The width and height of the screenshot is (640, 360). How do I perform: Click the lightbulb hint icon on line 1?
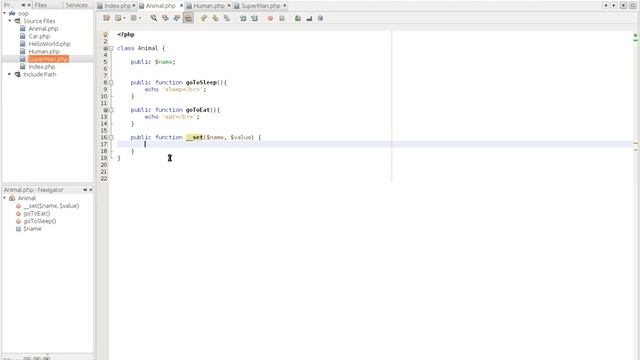[105, 35]
